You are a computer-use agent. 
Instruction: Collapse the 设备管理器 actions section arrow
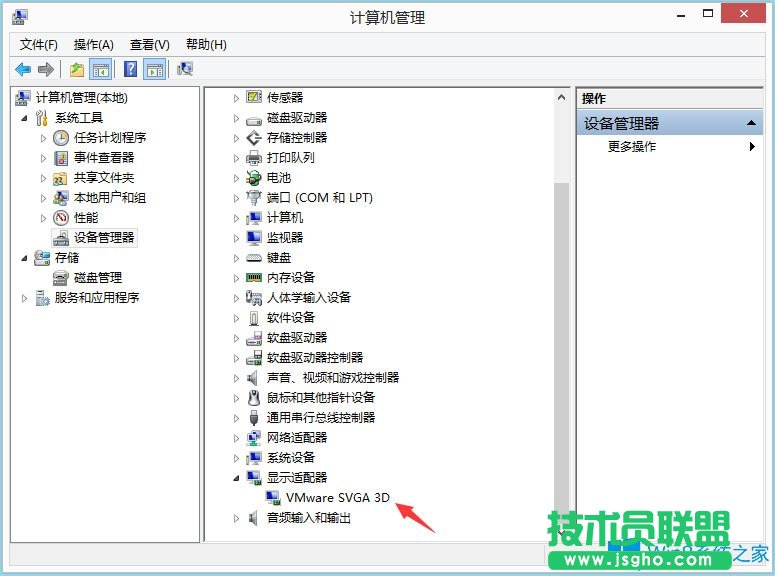(751, 123)
